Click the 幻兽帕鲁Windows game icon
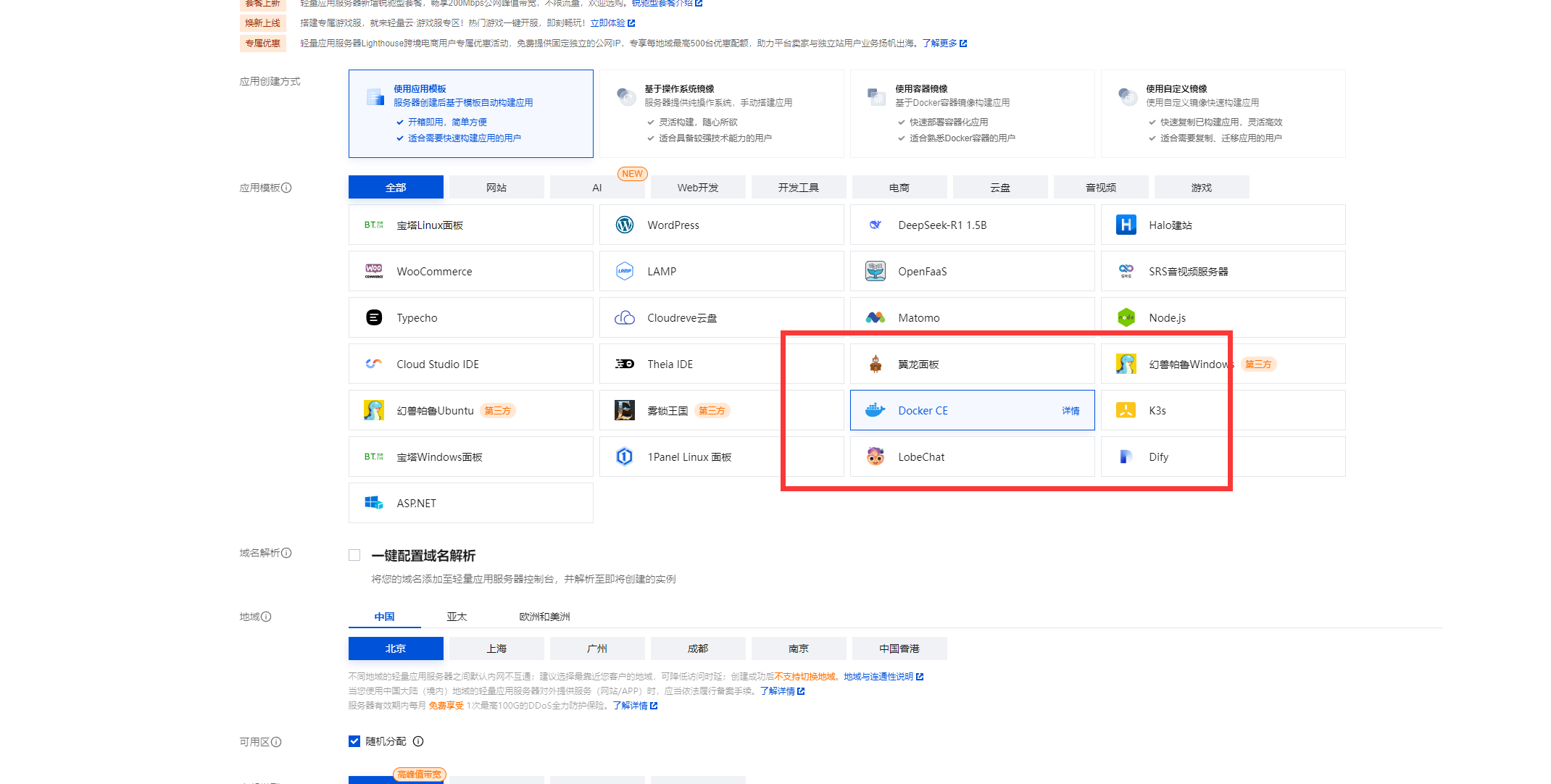 coord(1126,364)
